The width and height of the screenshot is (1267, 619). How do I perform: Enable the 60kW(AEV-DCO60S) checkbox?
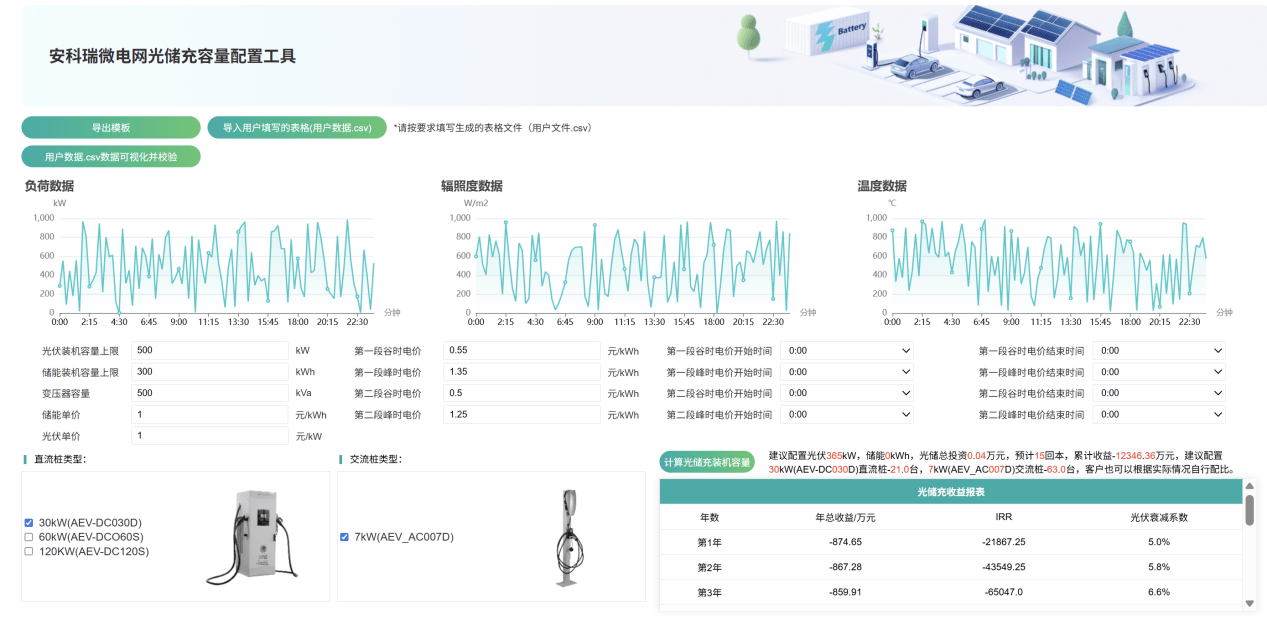pos(29,537)
